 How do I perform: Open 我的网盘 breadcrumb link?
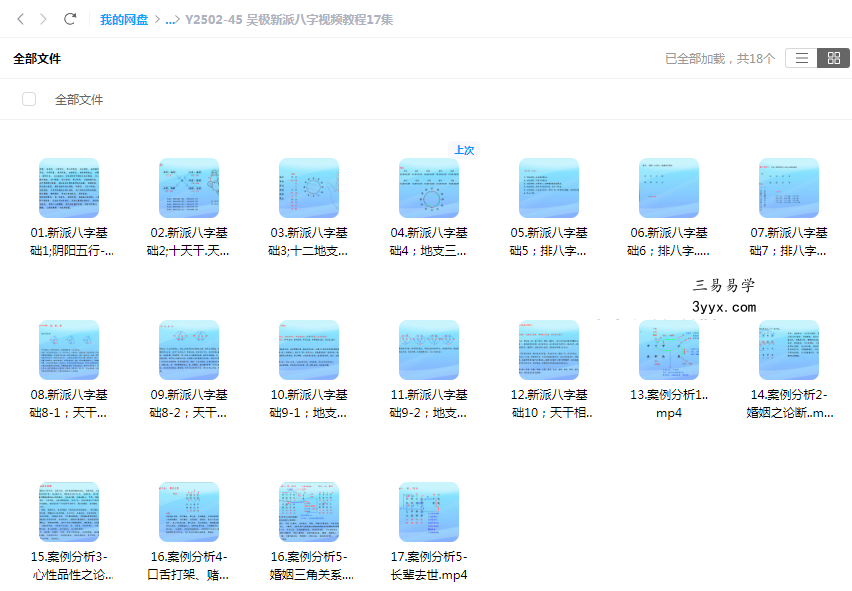(124, 20)
